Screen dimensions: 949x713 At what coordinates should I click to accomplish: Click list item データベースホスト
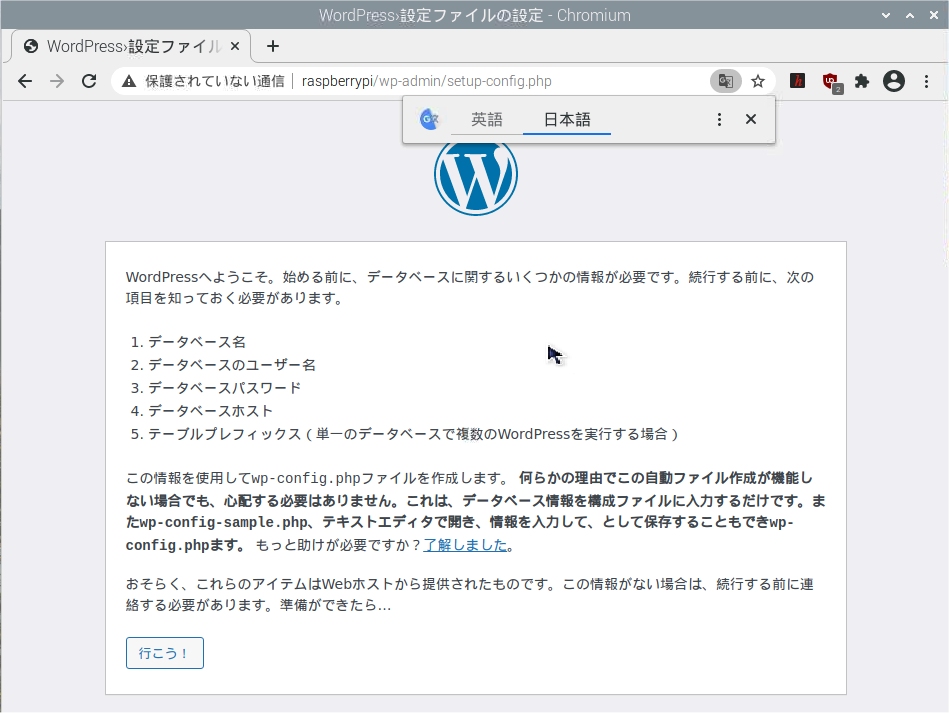pyautogui.click(x=211, y=411)
